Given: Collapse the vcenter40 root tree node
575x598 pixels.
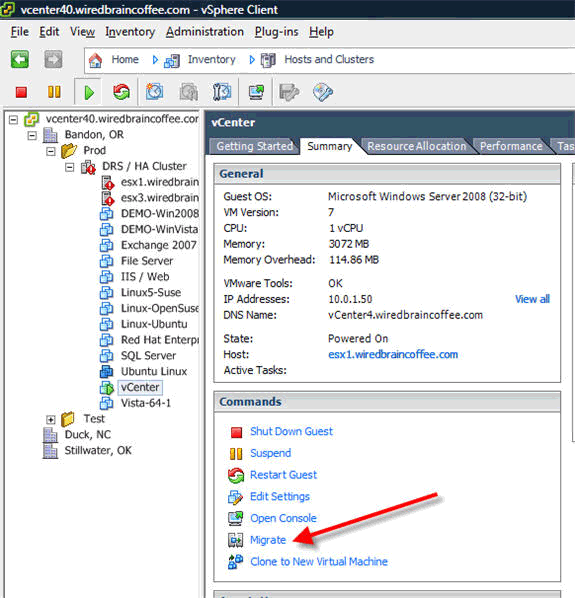Looking at the screenshot, I should point(13,120).
